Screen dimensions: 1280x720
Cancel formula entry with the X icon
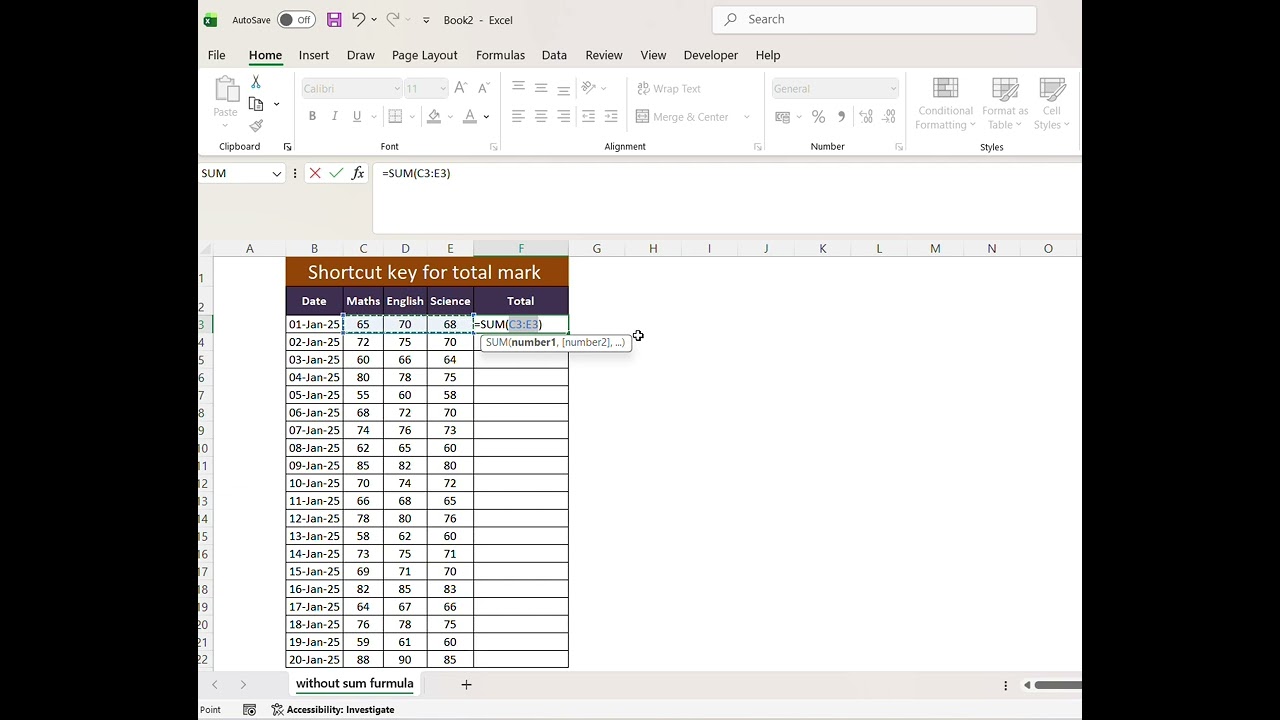click(315, 173)
